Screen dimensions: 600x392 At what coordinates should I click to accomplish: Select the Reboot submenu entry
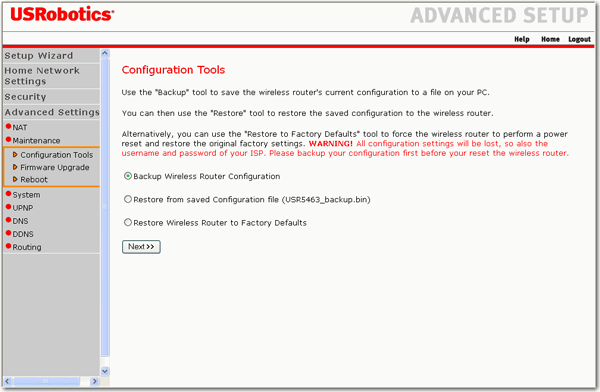[34, 180]
